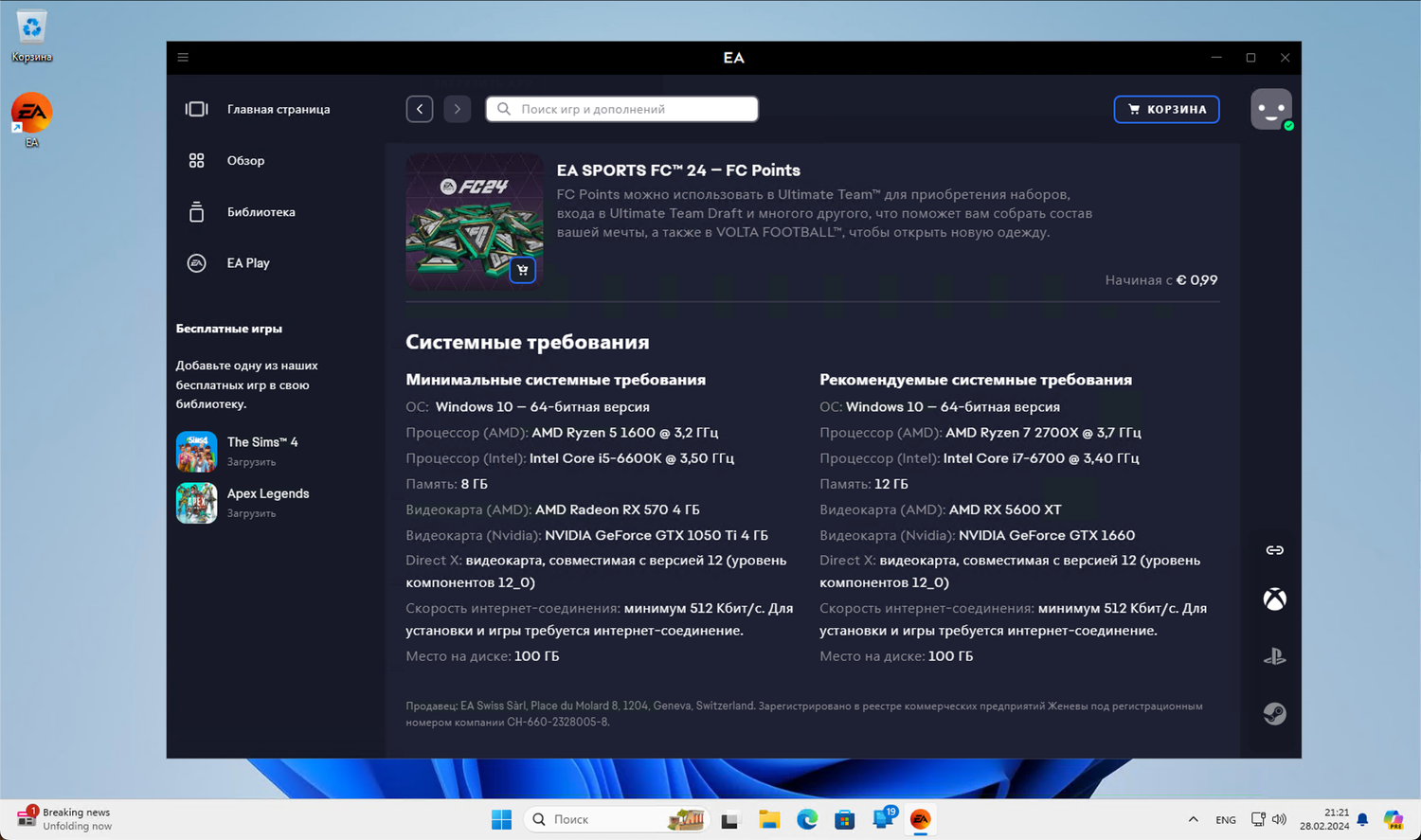
Task: Click the Обзор grid icon
Action: (x=196, y=161)
